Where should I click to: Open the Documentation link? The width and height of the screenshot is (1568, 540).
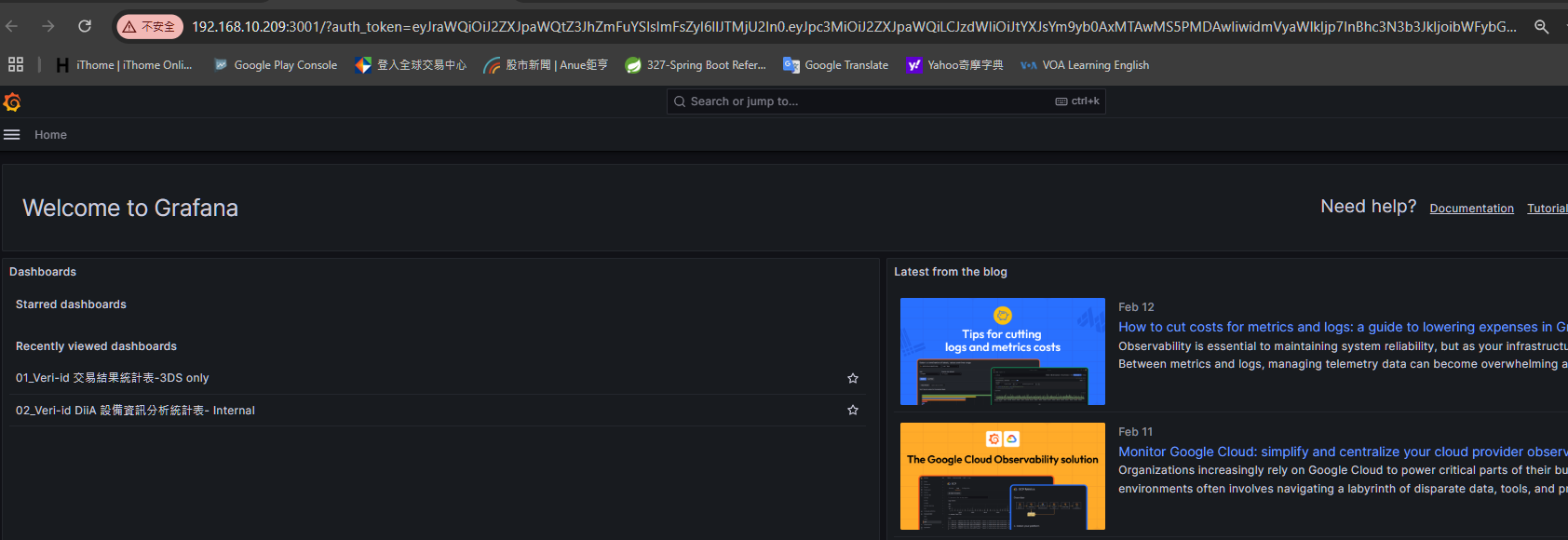click(1471, 209)
